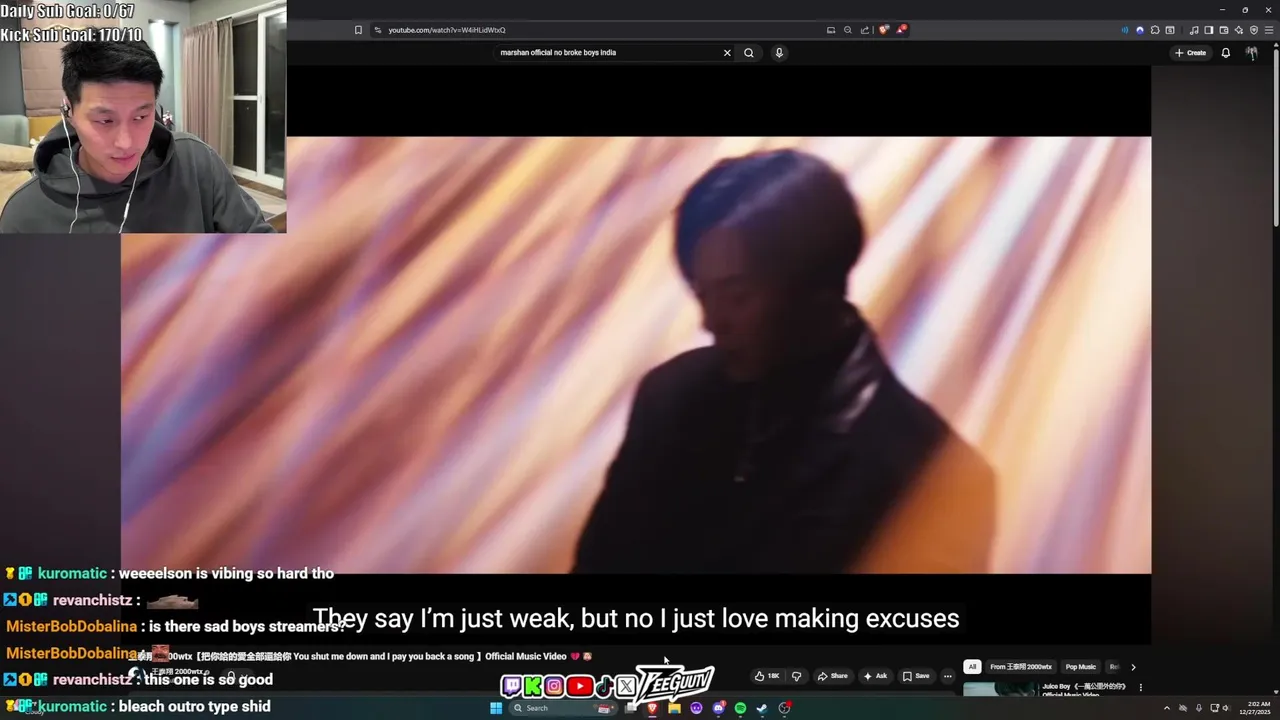Like the video with 18K thumbs up
The height and width of the screenshot is (720, 1280).
point(766,676)
